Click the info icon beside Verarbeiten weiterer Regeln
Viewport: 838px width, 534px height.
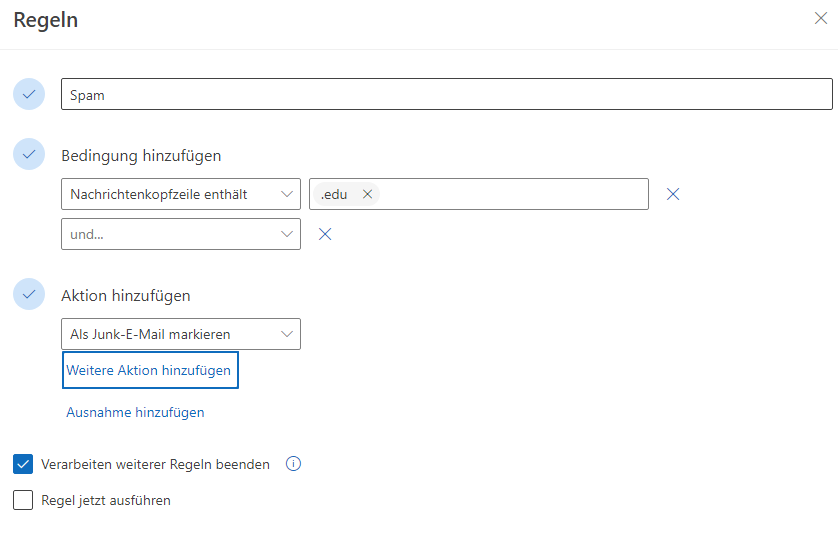(x=293, y=464)
